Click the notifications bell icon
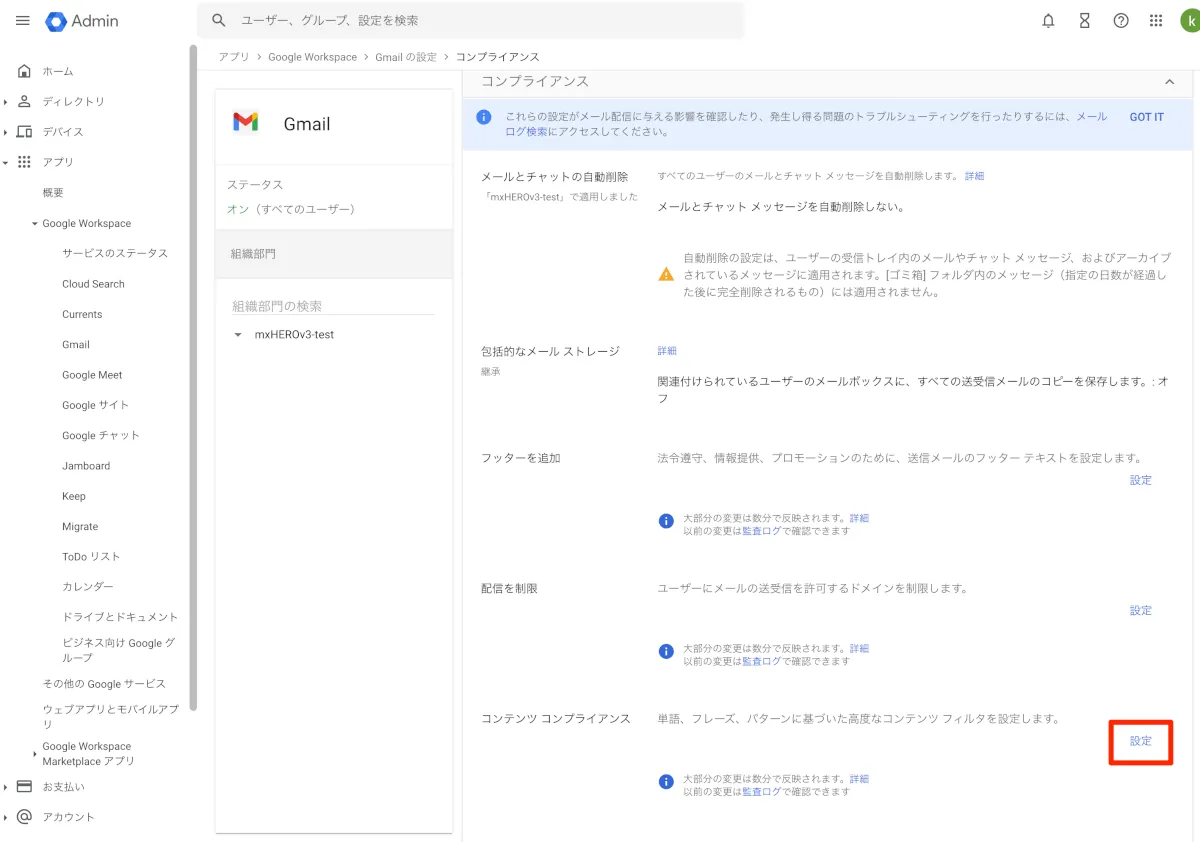This screenshot has width=1200, height=842. pyautogui.click(x=1048, y=20)
